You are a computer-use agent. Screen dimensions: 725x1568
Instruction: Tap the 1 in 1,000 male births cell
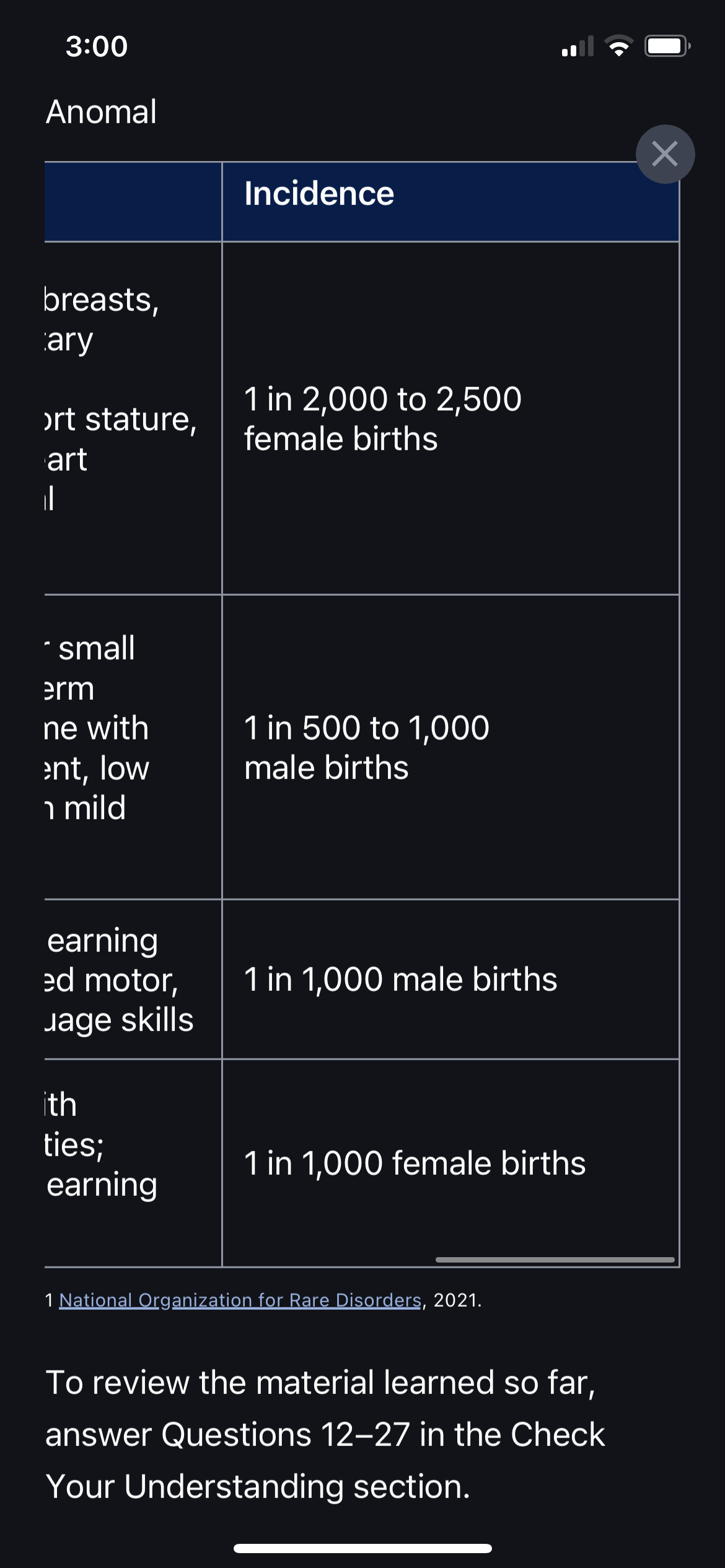450,979
